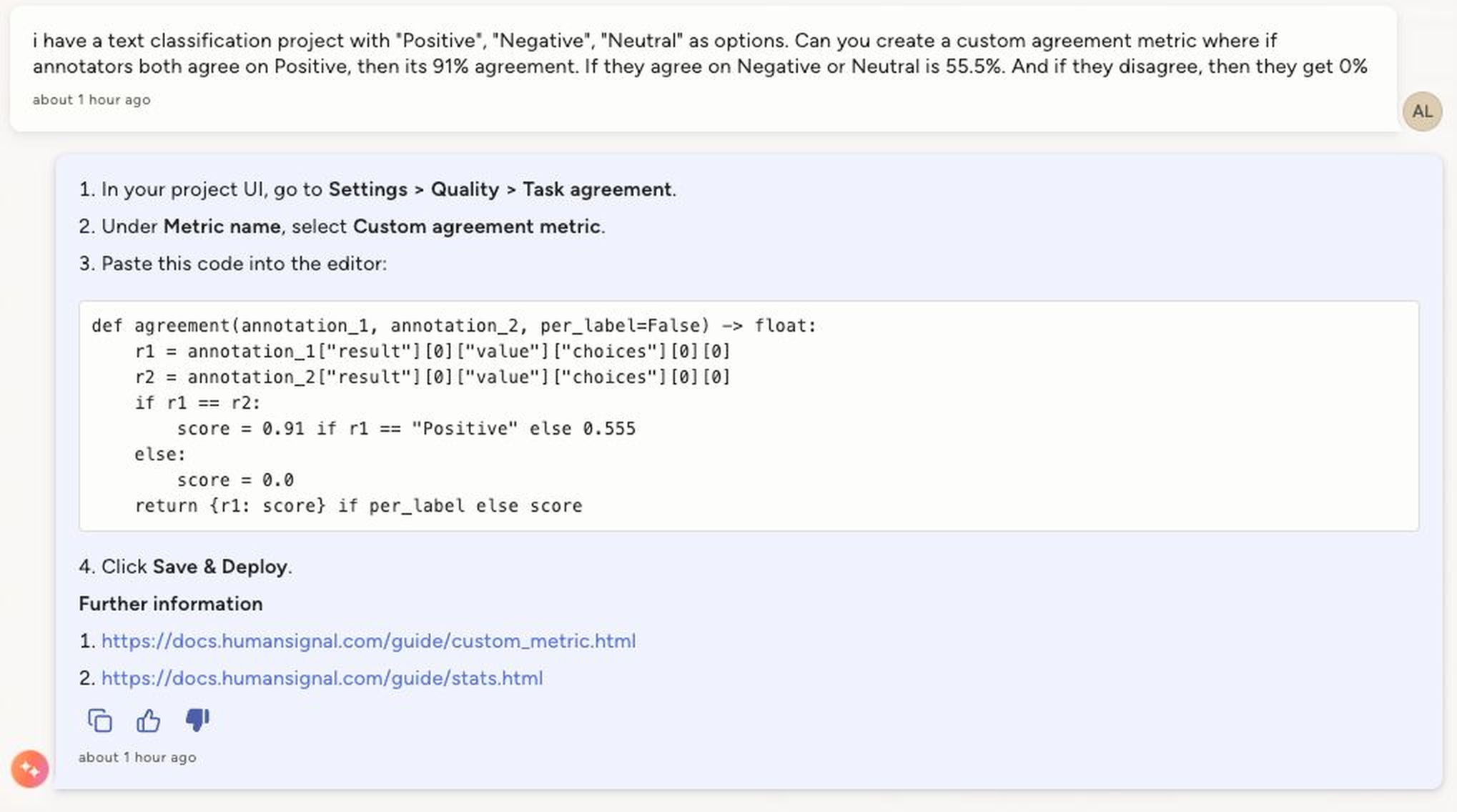This screenshot has width=1457, height=812.
Task: Click the timestamp below the feedback icons
Action: (x=137, y=757)
